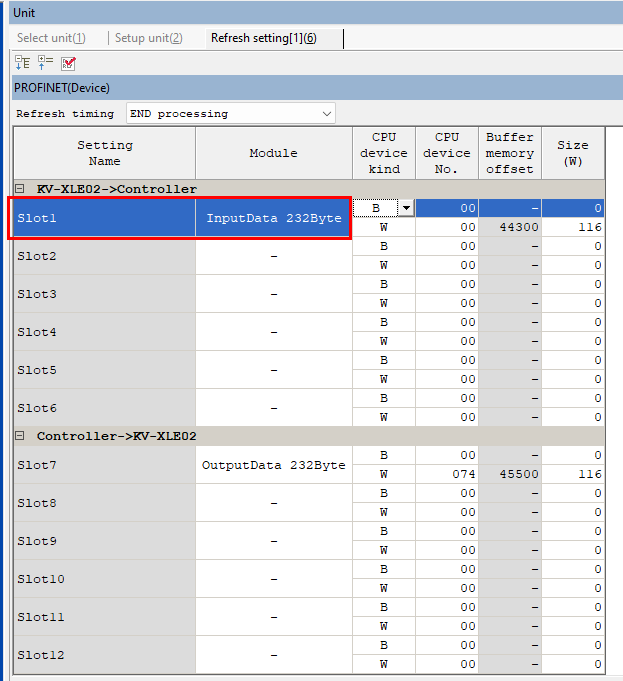Click highlighted CPU device No. 00 in Slot1 B row
The width and height of the screenshot is (623, 681).
[447, 208]
